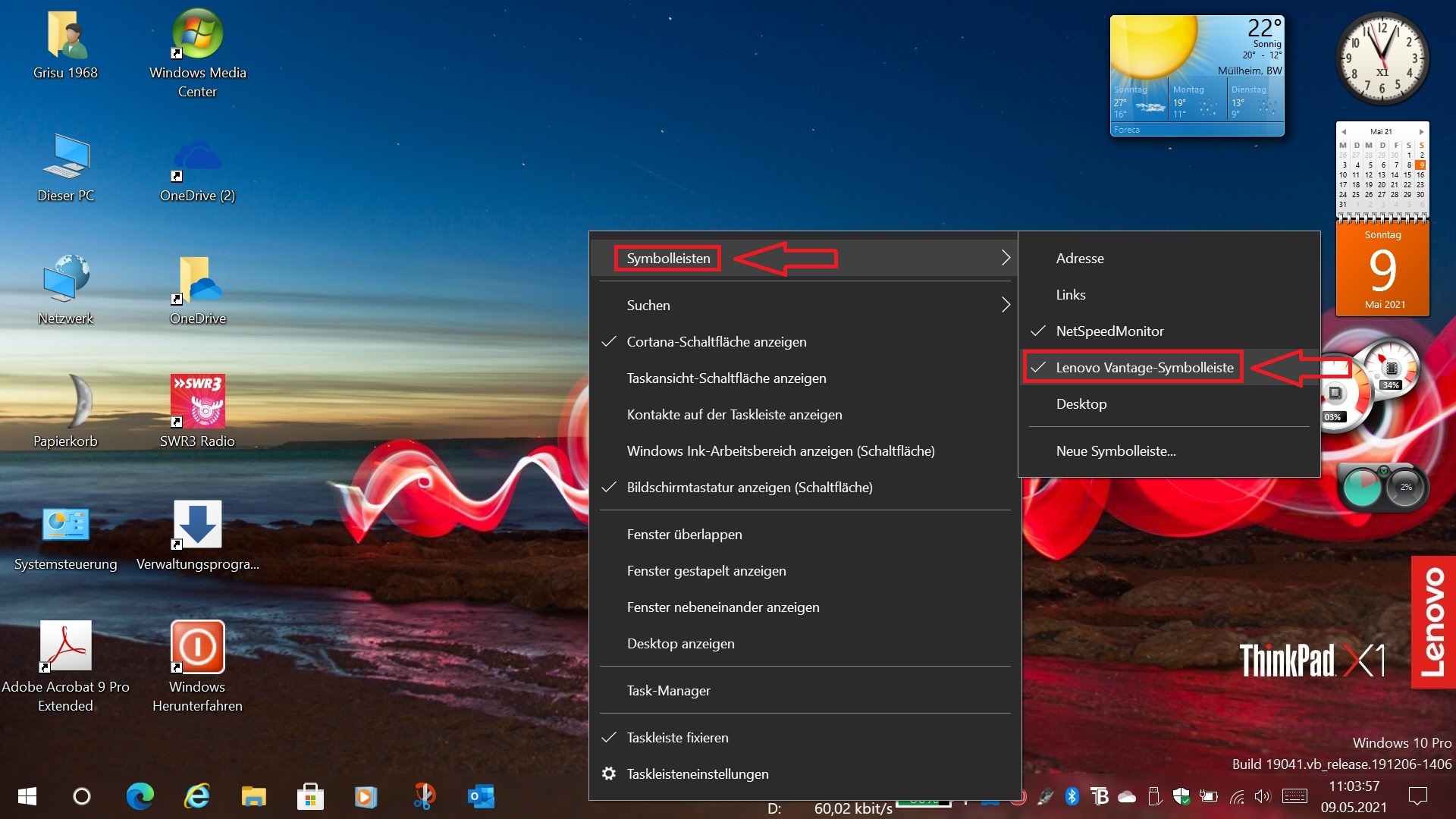Open Microsoft Store from the taskbar
Screen dimensions: 1456x819
pyautogui.click(x=310, y=796)
